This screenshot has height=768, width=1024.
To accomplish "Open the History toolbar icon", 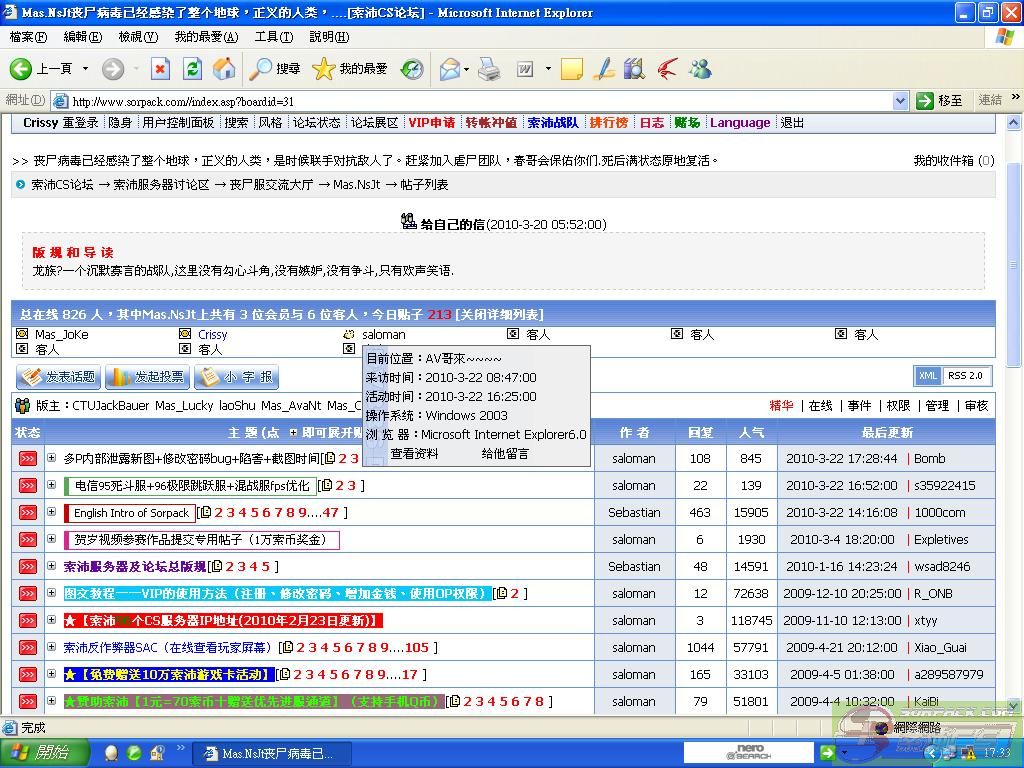I will click(x=412, y=69).
